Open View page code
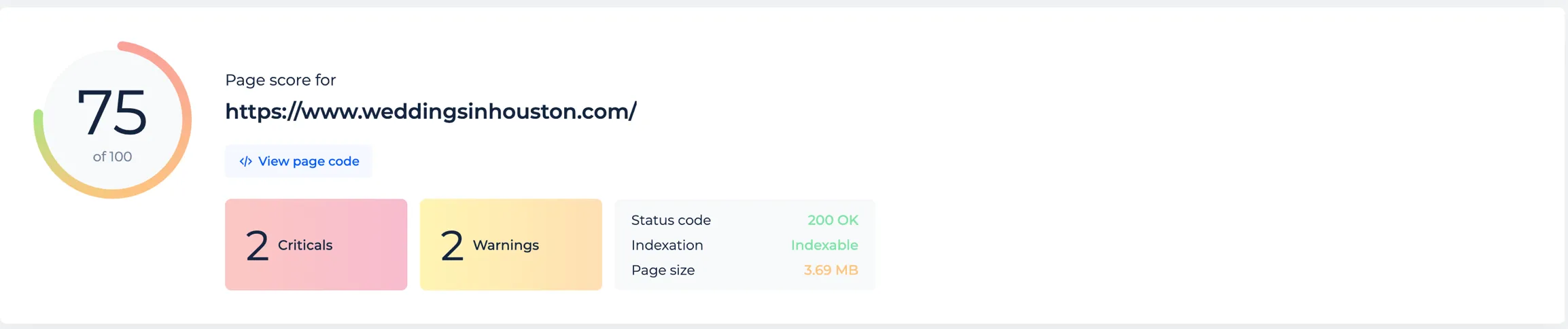Image resolution: width=1568 pixels, height=329 pixels. tap(298, 162)
